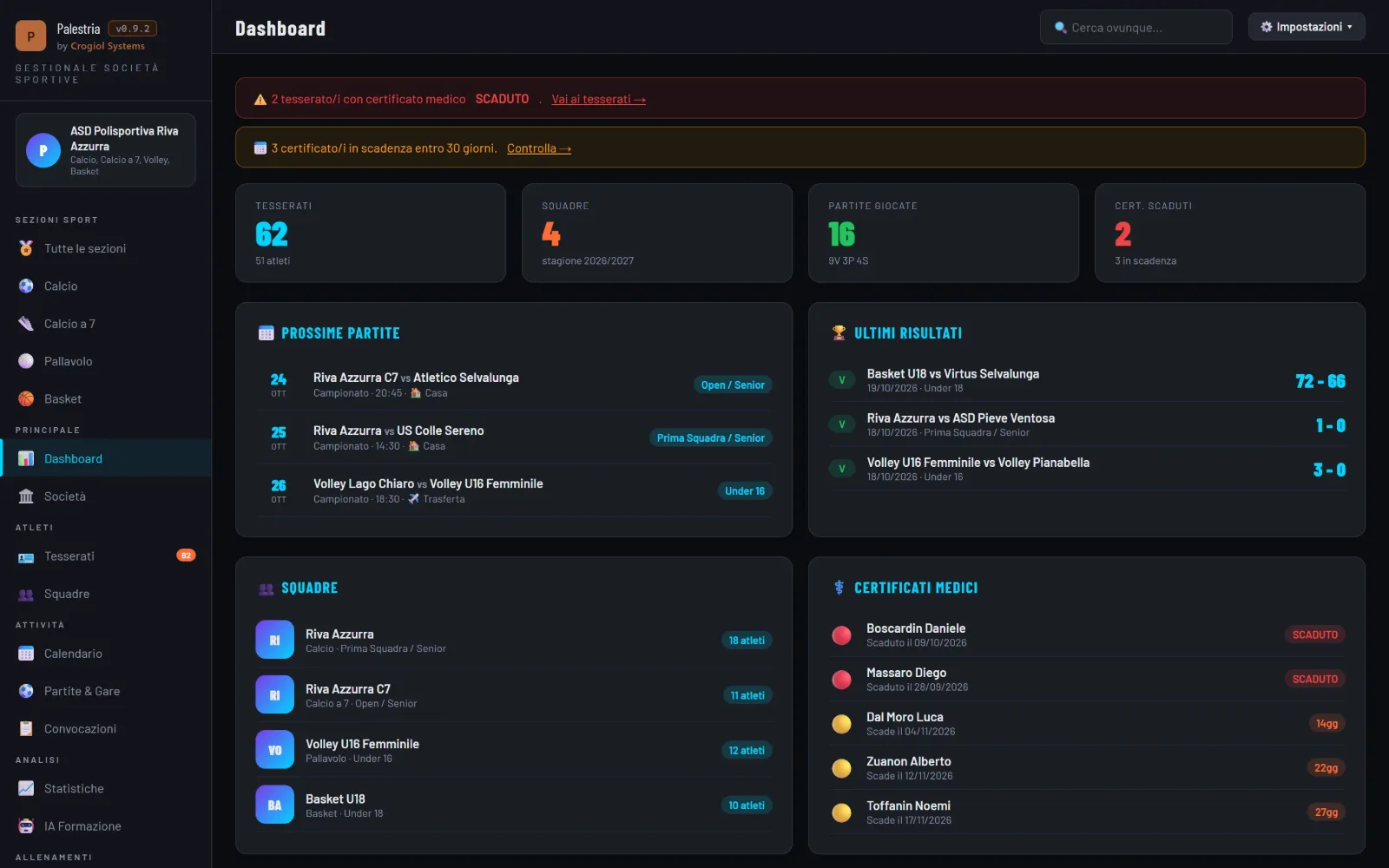1389x868 pixels.
Task: Click the SCADUTO badge for Massaro Diego
Action: coord(1314,679)
